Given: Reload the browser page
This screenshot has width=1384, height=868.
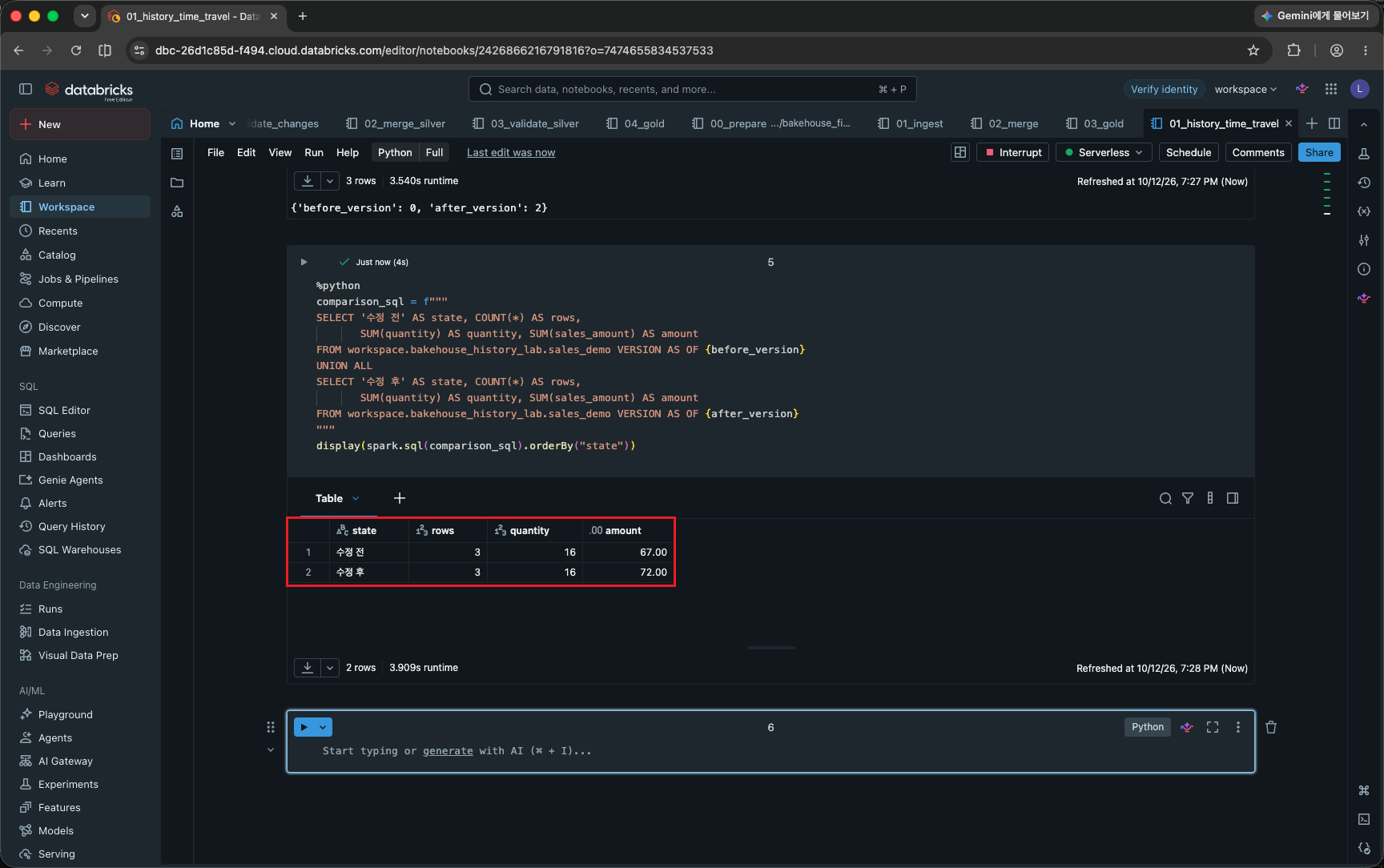Looking at the screenshot, I should click(x=76, y=50).
